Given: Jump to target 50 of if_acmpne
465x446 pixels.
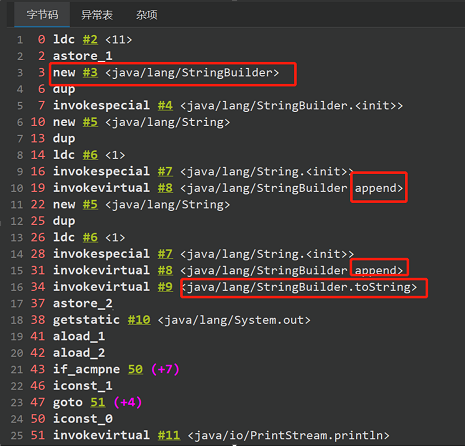Looking at the screenshot, I should pyautogui.click(x=135, y=369).
